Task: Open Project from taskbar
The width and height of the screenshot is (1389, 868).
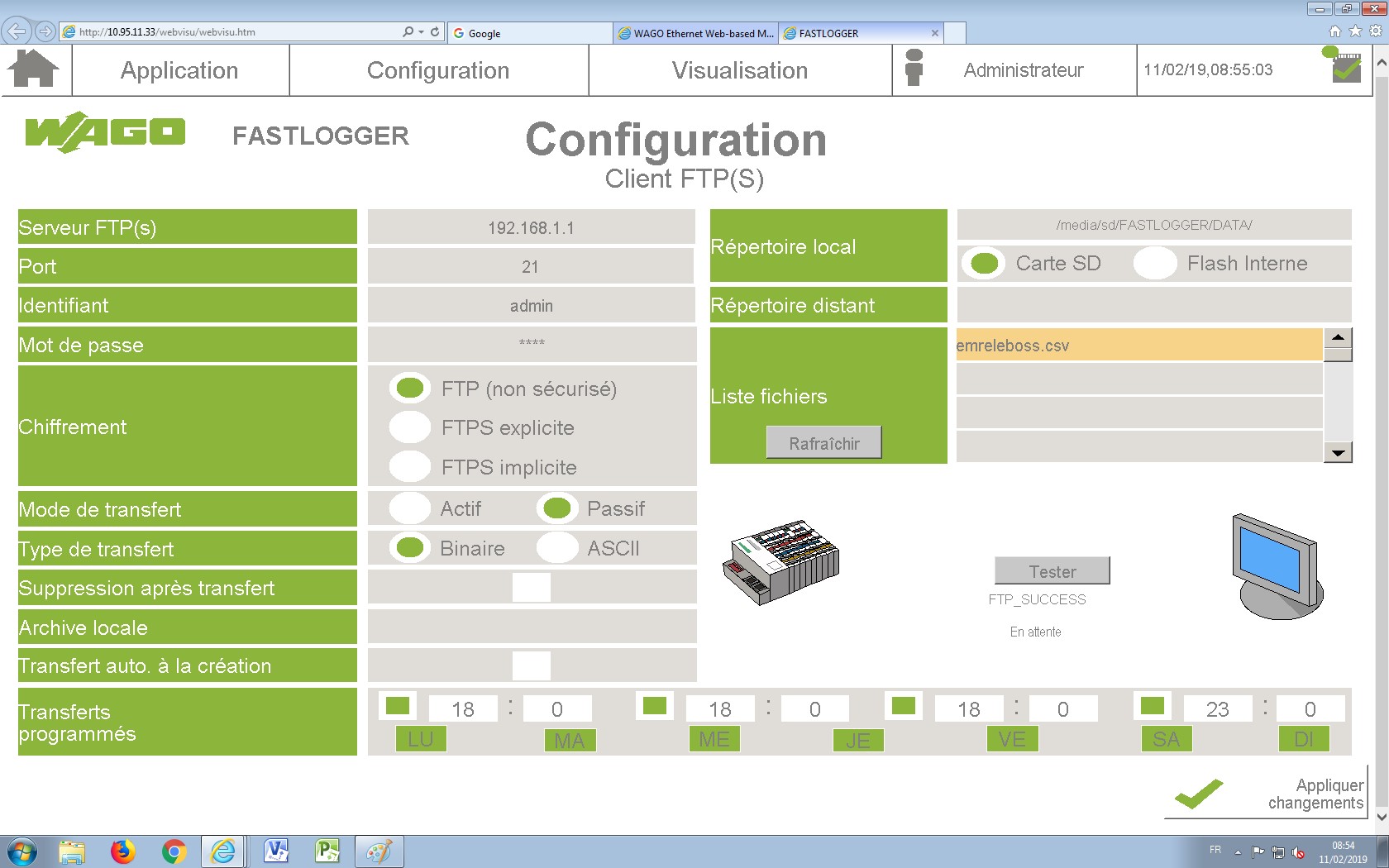Action: click(327, 851)
